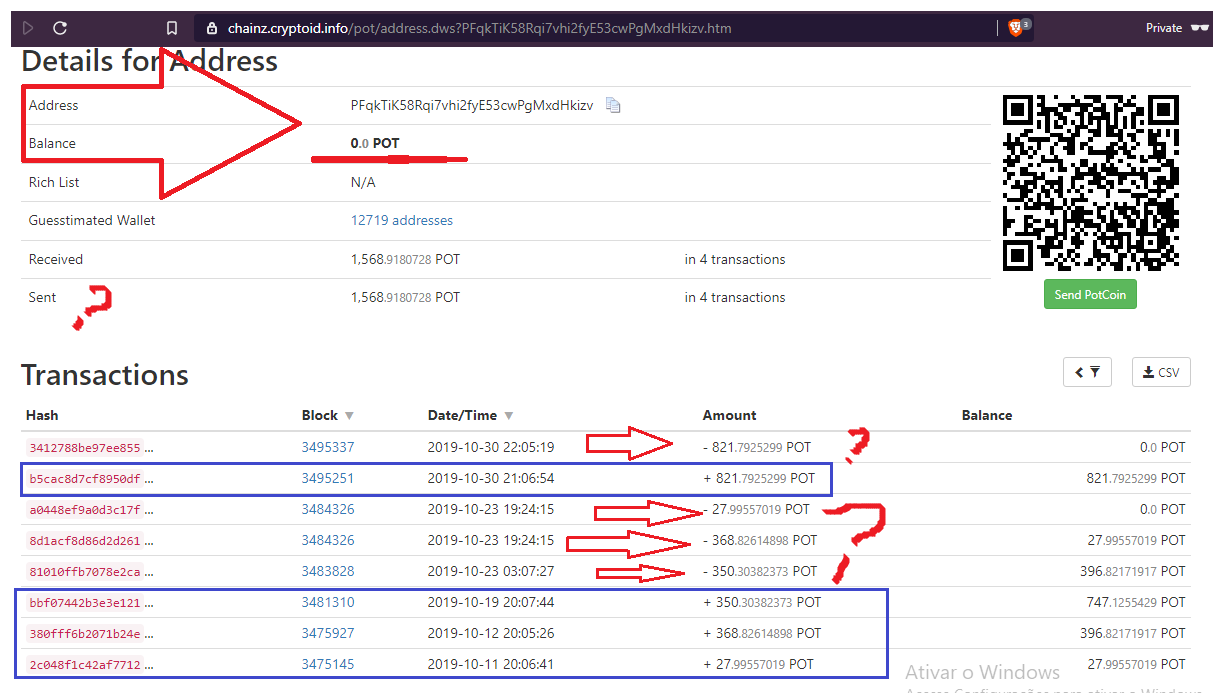Image resolution: width=1213 pixels, height=693 pixels.
Task: Click the 0.0 POT balance value
Action: point(375,143)
